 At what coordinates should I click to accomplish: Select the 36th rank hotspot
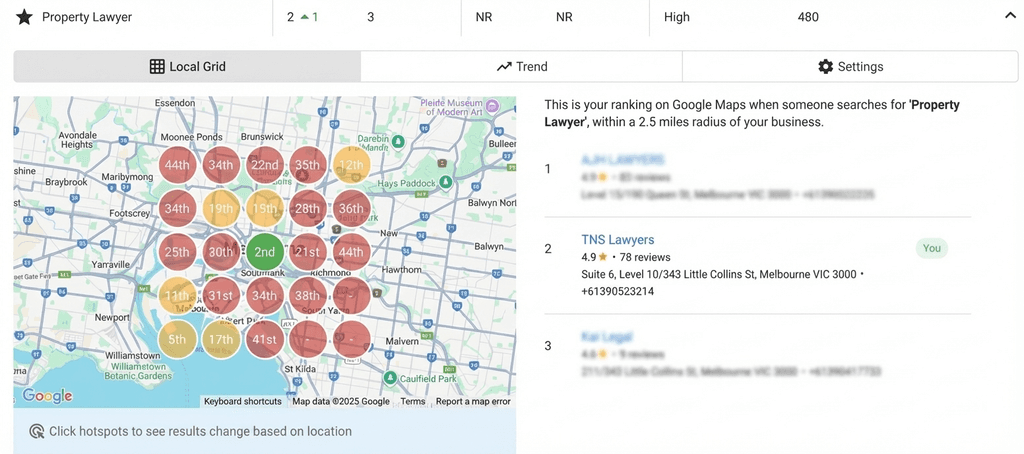(351, 209)
